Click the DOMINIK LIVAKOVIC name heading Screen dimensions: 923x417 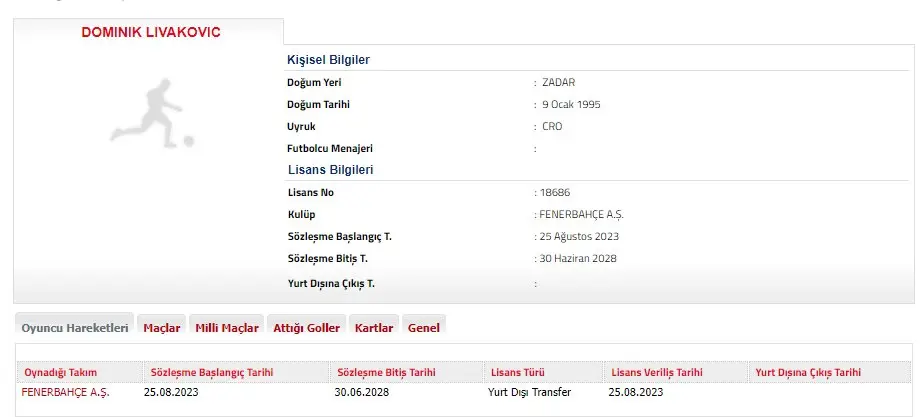(x=150, y=32)
